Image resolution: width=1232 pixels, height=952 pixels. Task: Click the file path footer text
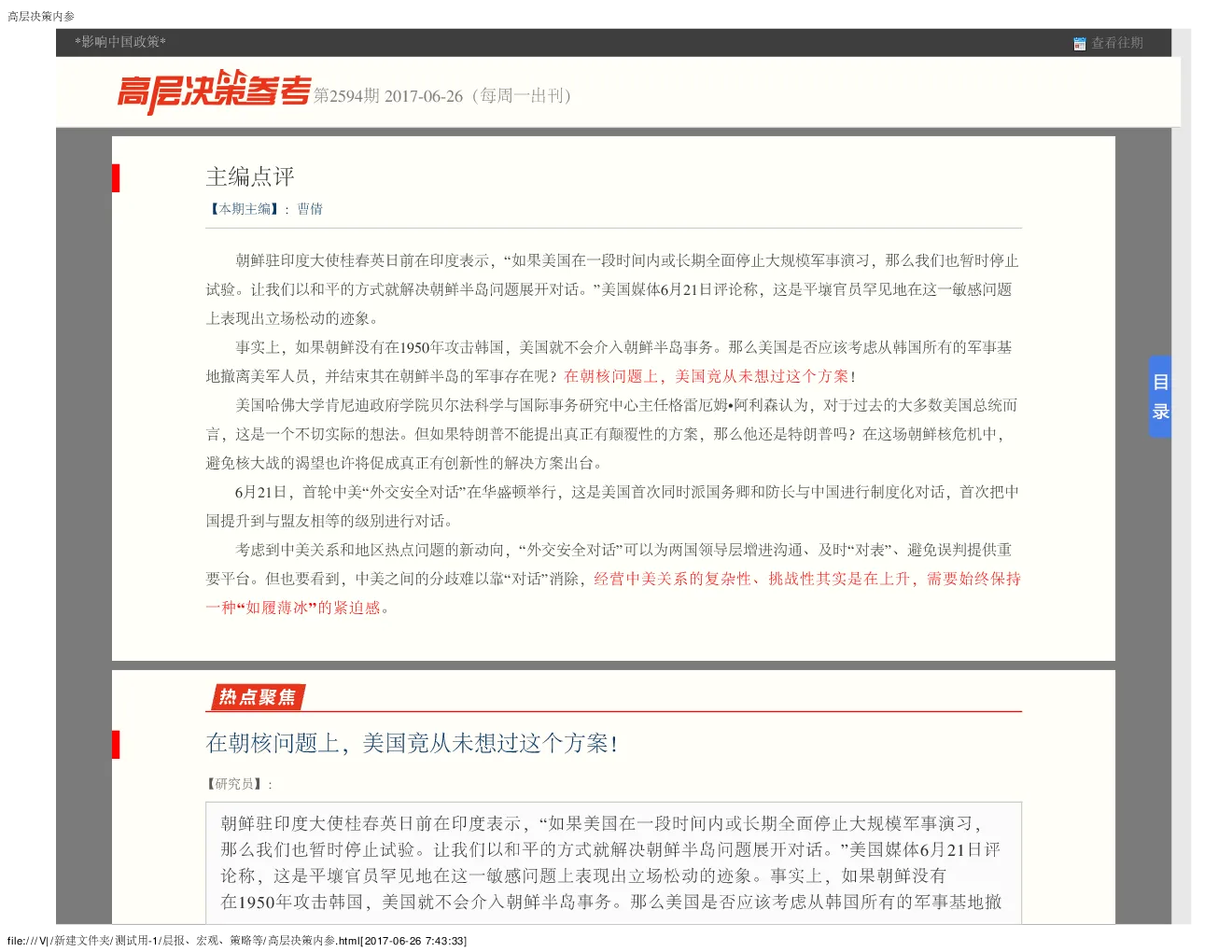[237, 941]
